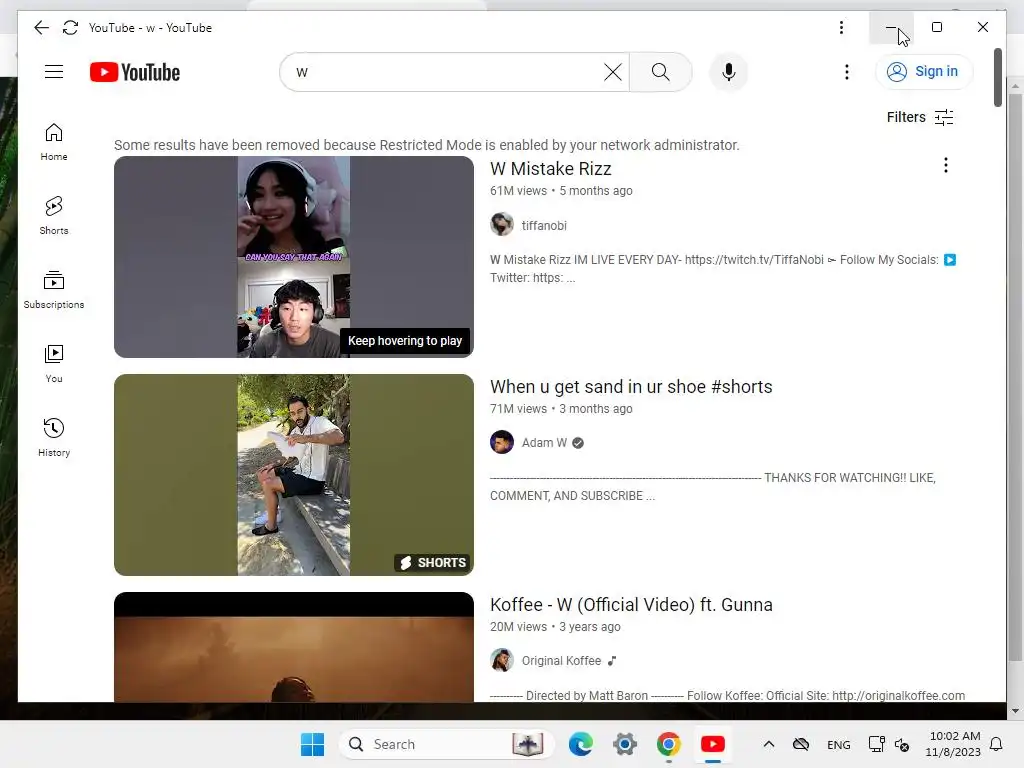Open Google Chrome from the taskbar
Screen dimensions: 1024x768
click(x=668, y=744)
